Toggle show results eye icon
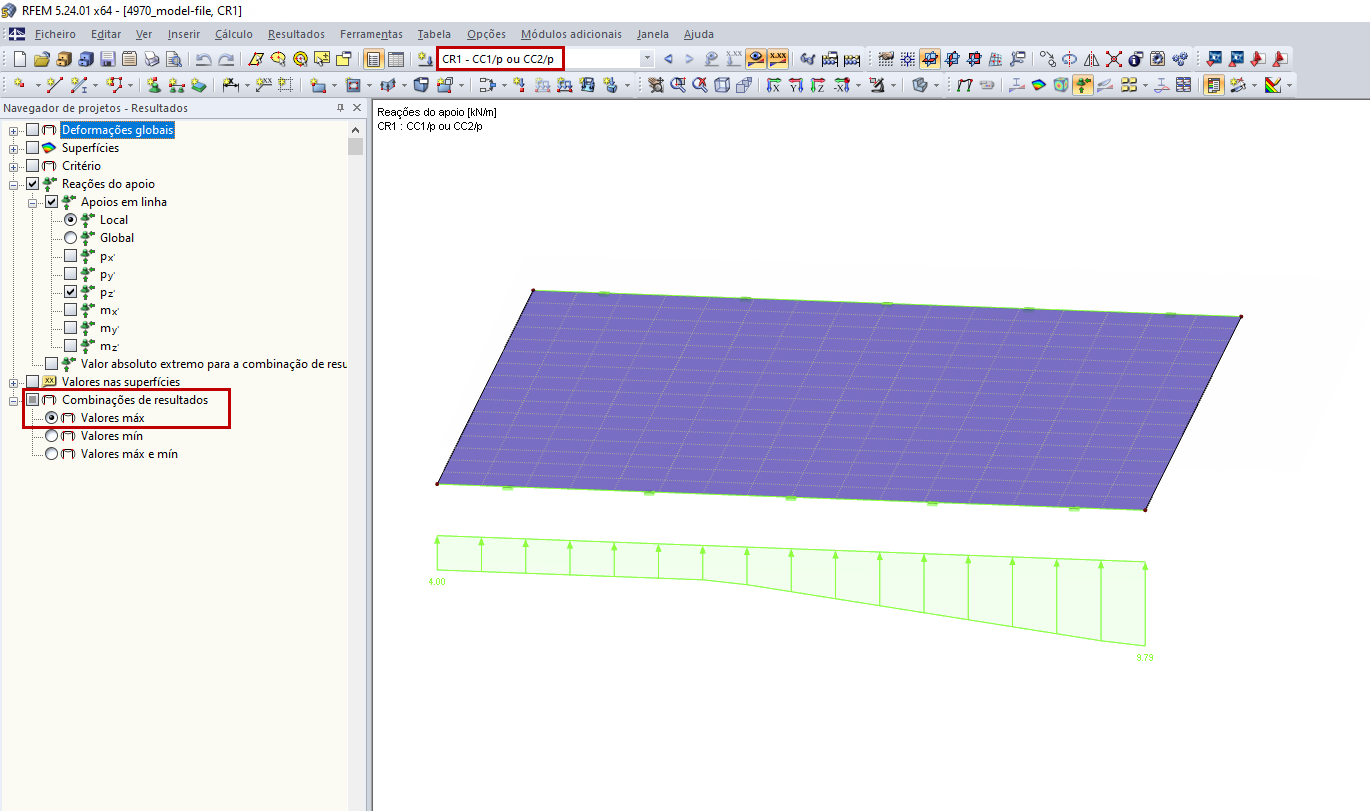Image resolution: width=1370 pixels, height=811 pixels. click(756, 59)
